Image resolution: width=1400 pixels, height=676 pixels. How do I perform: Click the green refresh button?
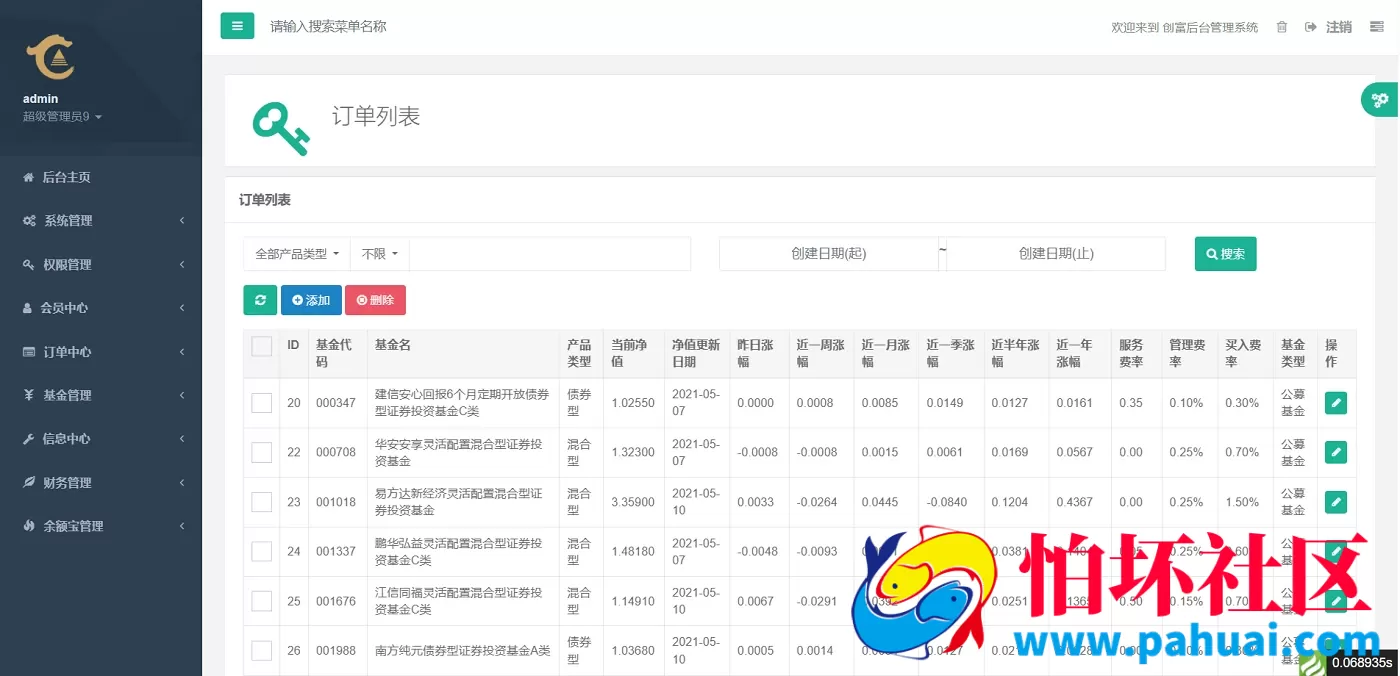(260, 300)
